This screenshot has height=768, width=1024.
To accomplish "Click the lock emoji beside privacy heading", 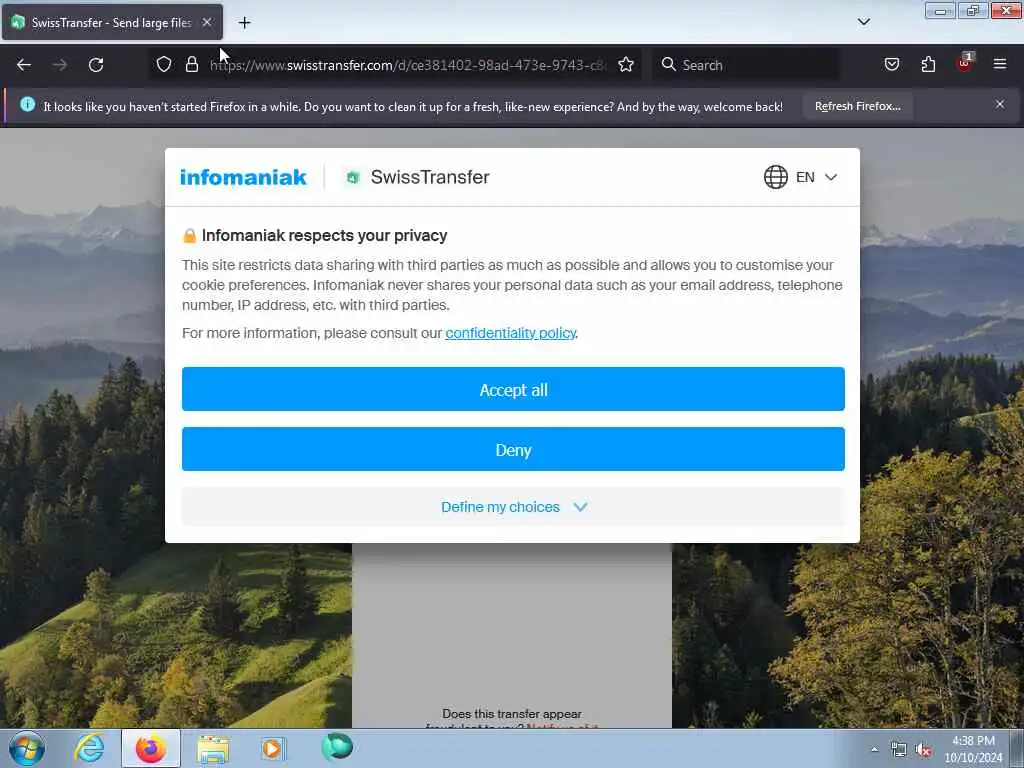I will [x=189, y=236].
